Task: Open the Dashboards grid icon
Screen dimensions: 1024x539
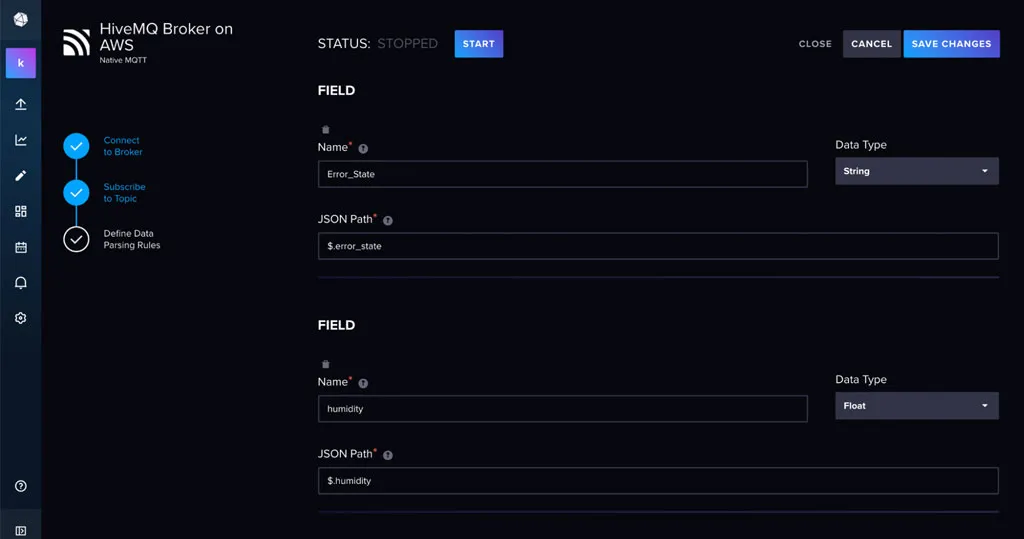Action: point(21,211)
